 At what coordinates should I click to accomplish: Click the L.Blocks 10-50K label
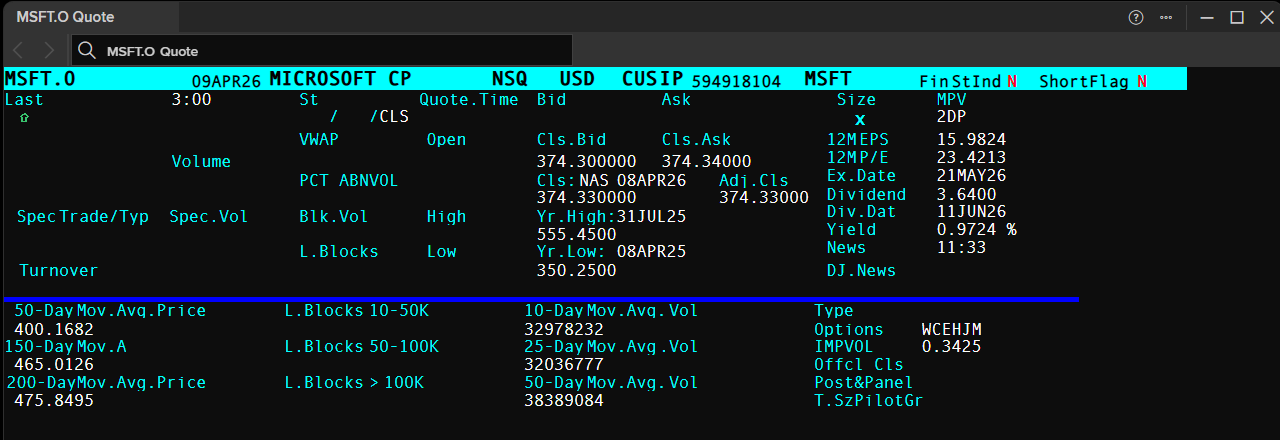pos(356,311)
